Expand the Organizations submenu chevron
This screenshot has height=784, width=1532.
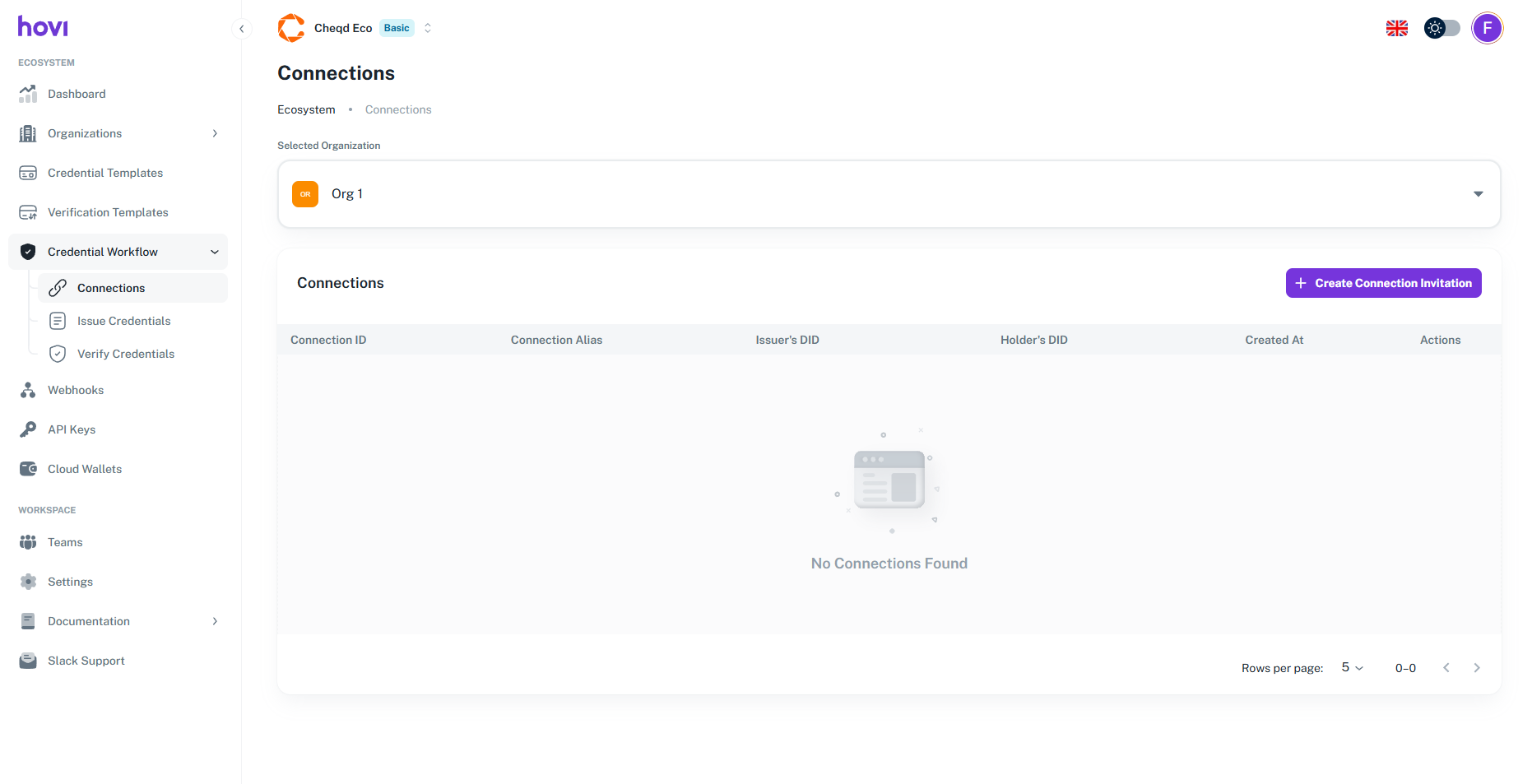pyautogui.click(x=215, y=133)
